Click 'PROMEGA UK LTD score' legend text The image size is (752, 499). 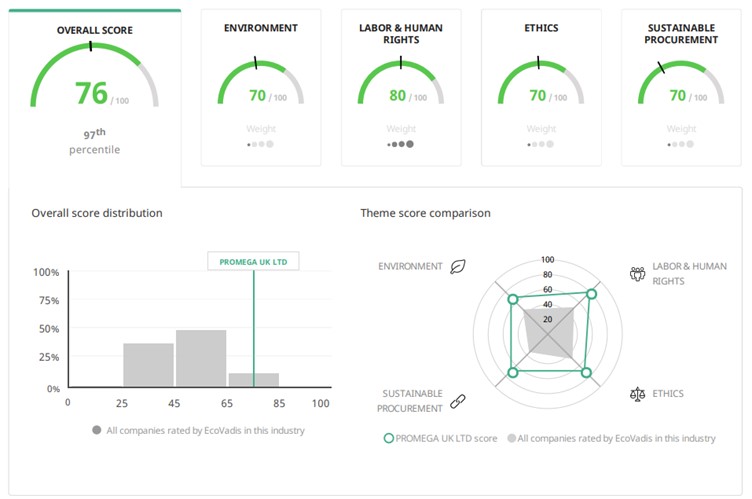(446, 438)
